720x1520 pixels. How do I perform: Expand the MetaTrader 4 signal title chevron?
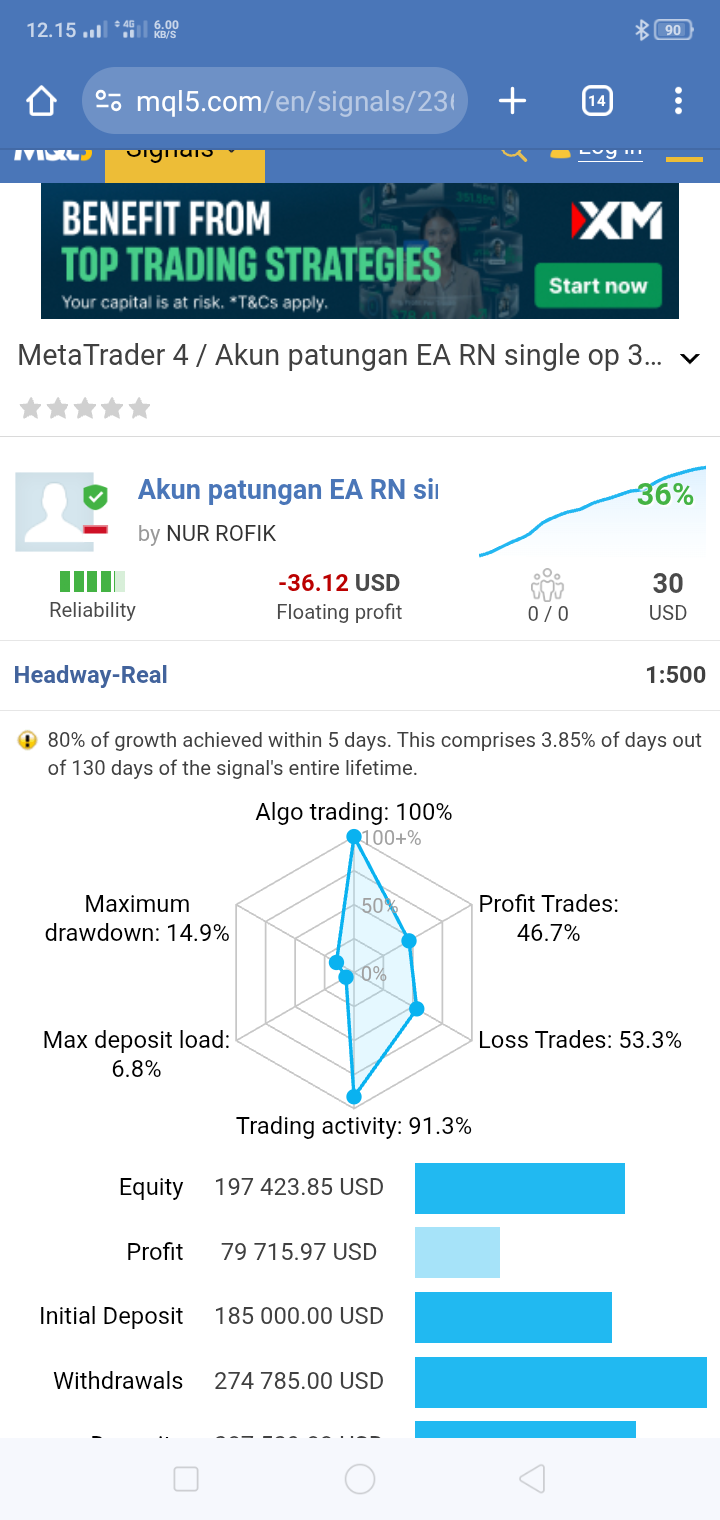690,358
